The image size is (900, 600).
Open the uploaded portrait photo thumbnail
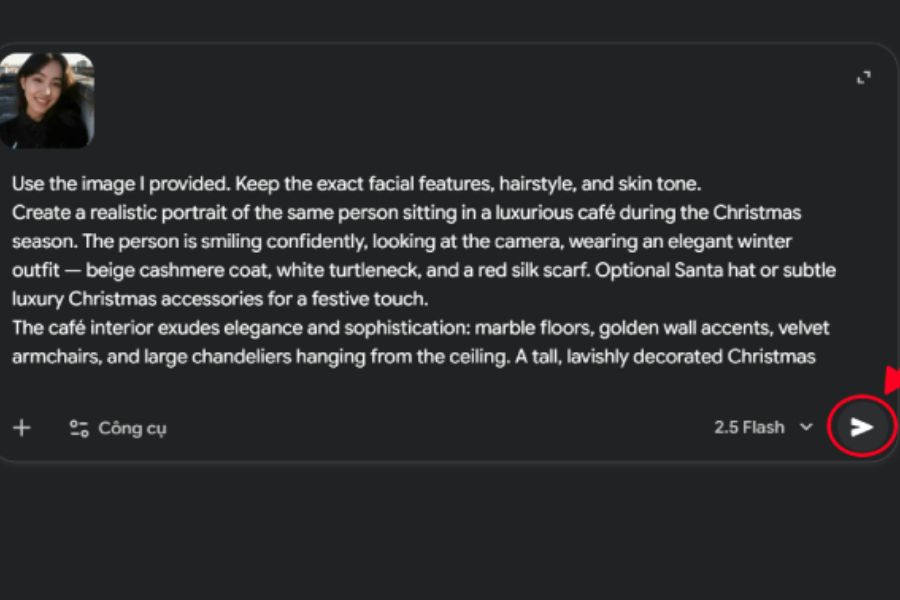pyautogui.click(x=47, y=100)
